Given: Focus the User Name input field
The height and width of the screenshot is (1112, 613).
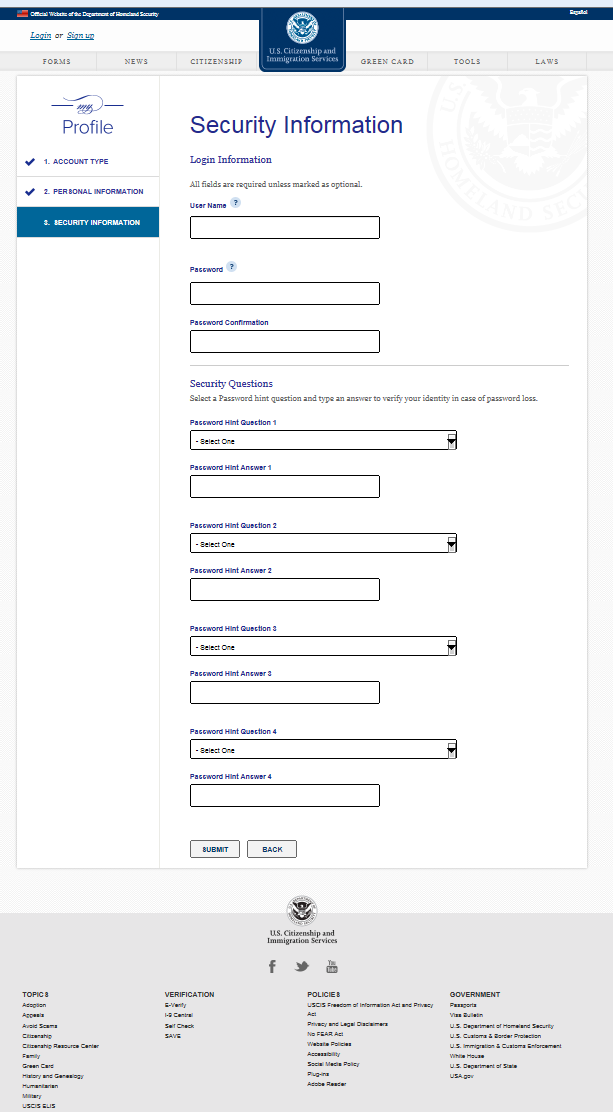Looking at the screenshot, I should (285, 228).
